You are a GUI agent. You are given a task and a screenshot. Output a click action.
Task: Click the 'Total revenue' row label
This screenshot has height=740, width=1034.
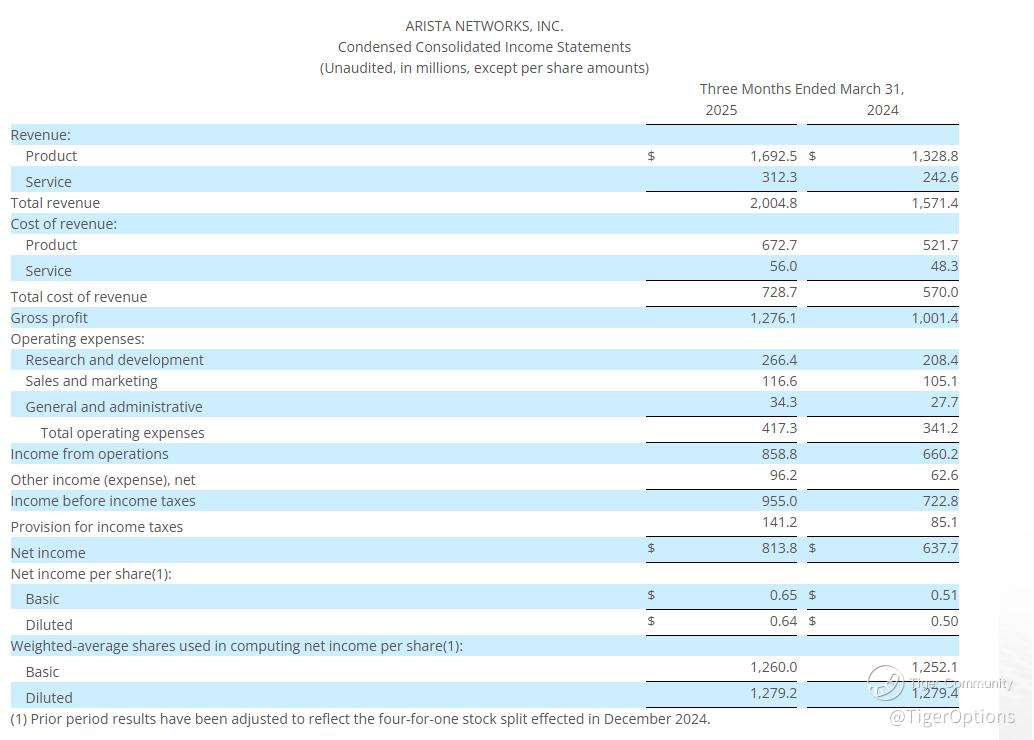(x=55, y=203)
